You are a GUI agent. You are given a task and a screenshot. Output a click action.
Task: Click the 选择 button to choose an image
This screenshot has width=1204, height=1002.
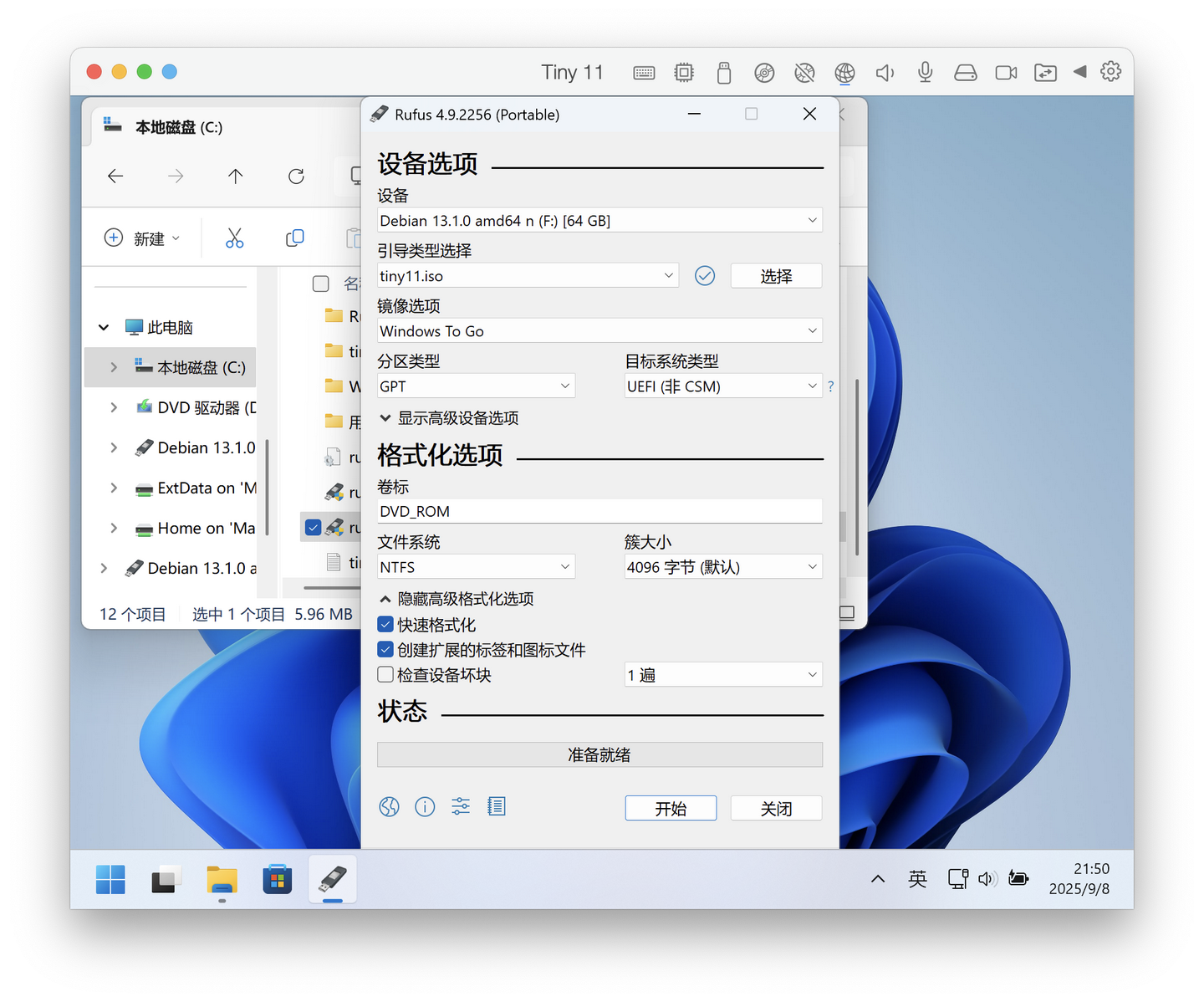776,276
